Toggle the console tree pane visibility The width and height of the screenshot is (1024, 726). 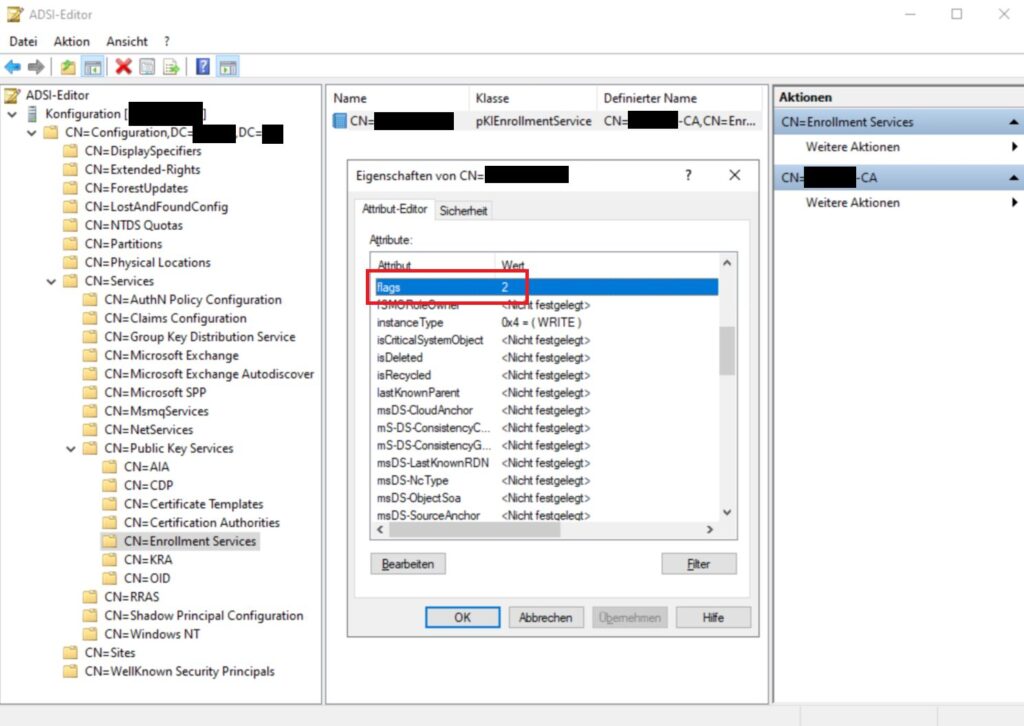click(x=92, y=67)
